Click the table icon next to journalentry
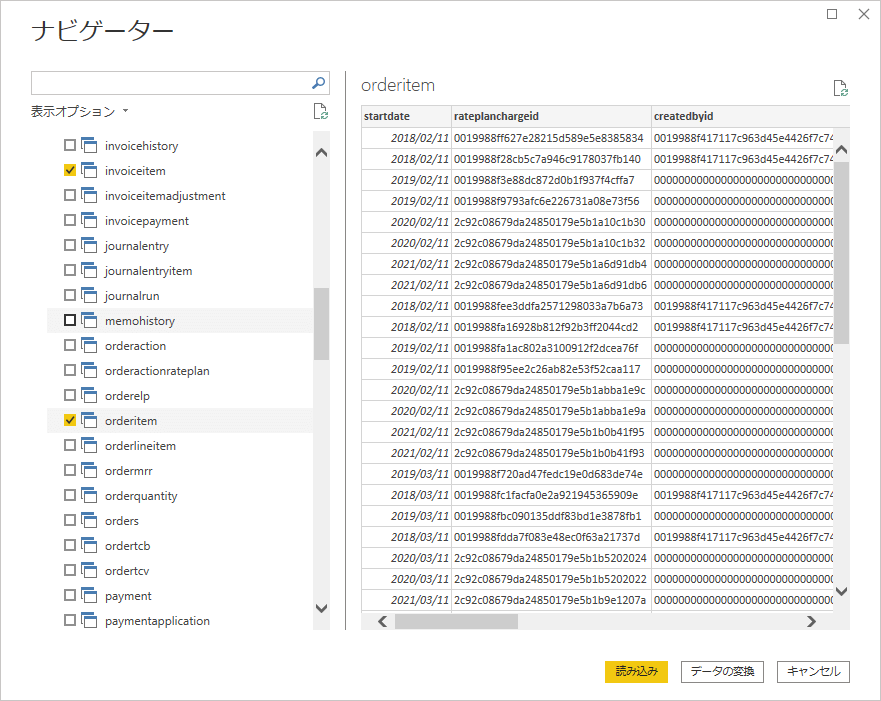Image resolution: width=881 pixels, height=701 pixels. click(x=88, y=246)
